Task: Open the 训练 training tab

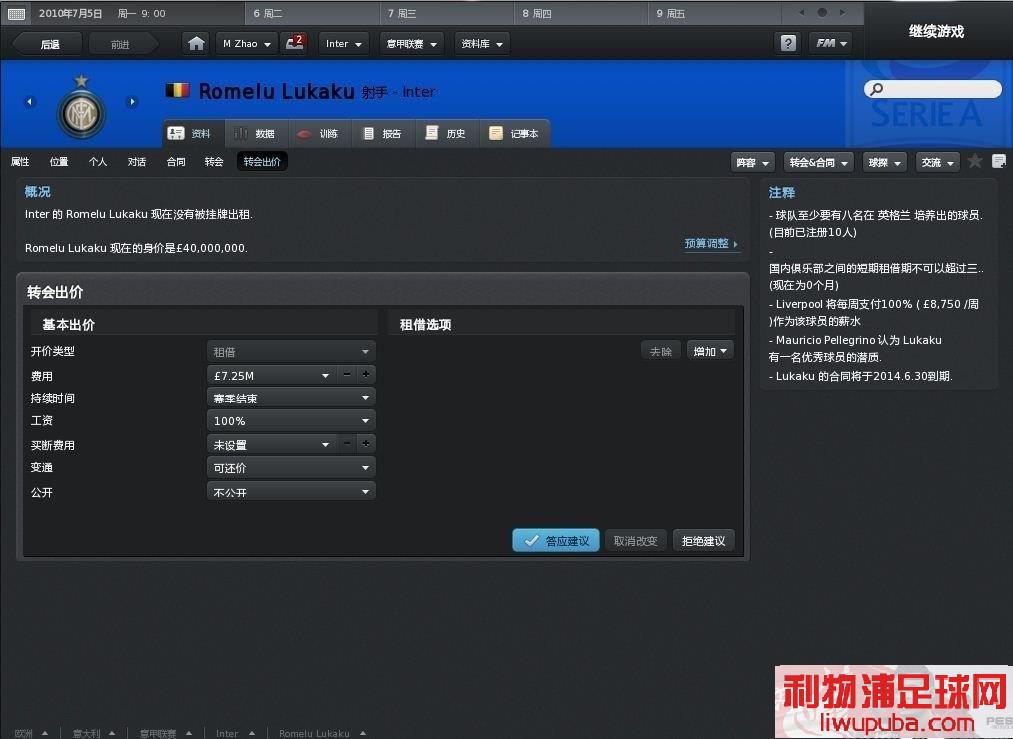Action: (318, 134)
